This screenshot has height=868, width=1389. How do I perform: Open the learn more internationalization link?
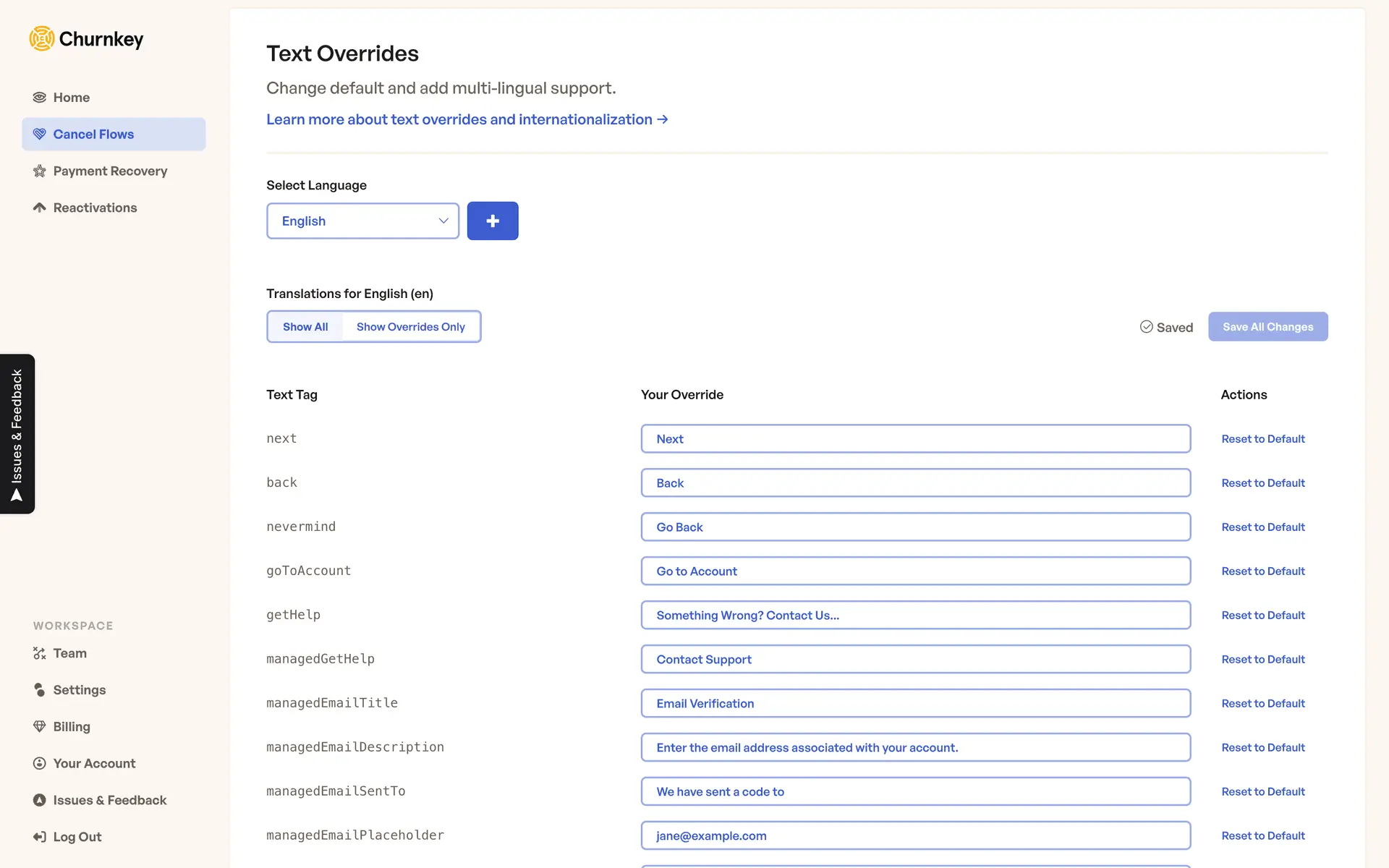pos(467,119)
